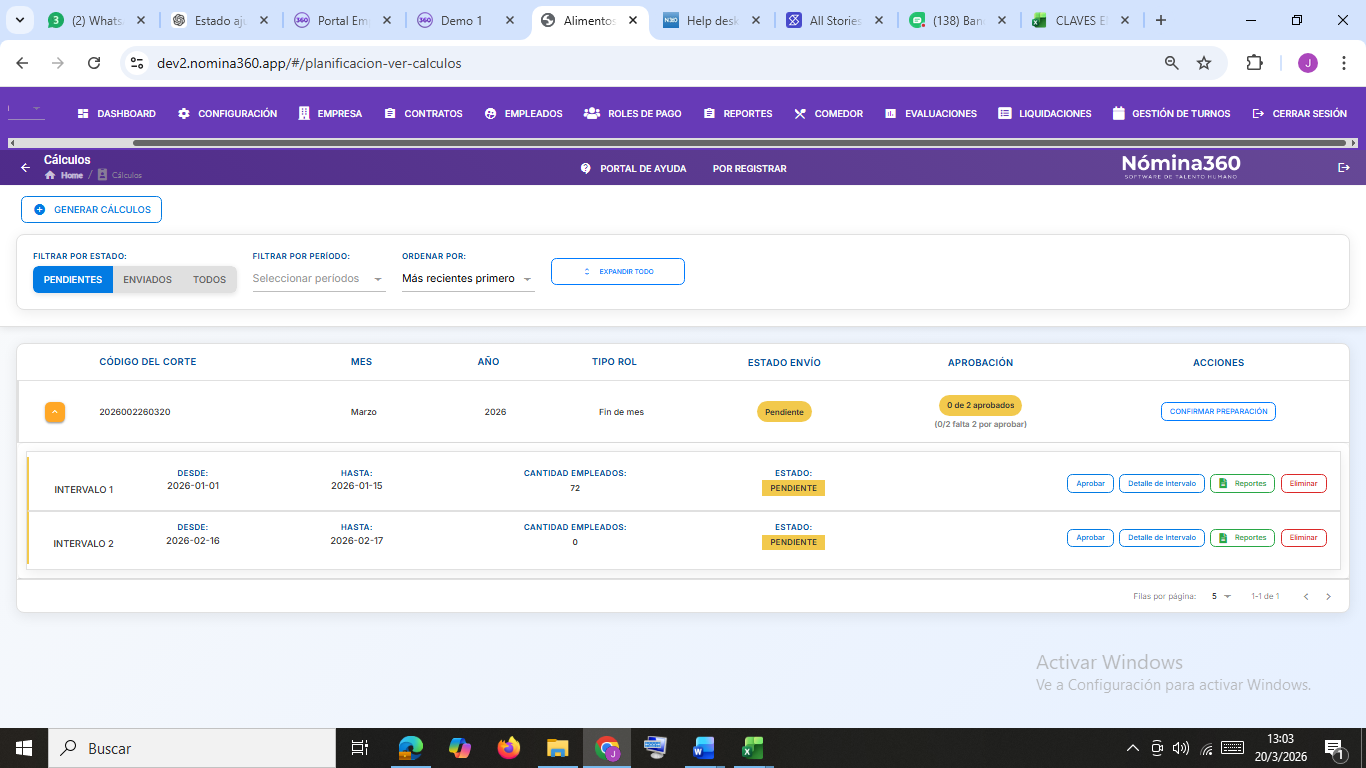Open Reportes for Intervalo 2
1366x768 pixels.
tap(1242, 538)
